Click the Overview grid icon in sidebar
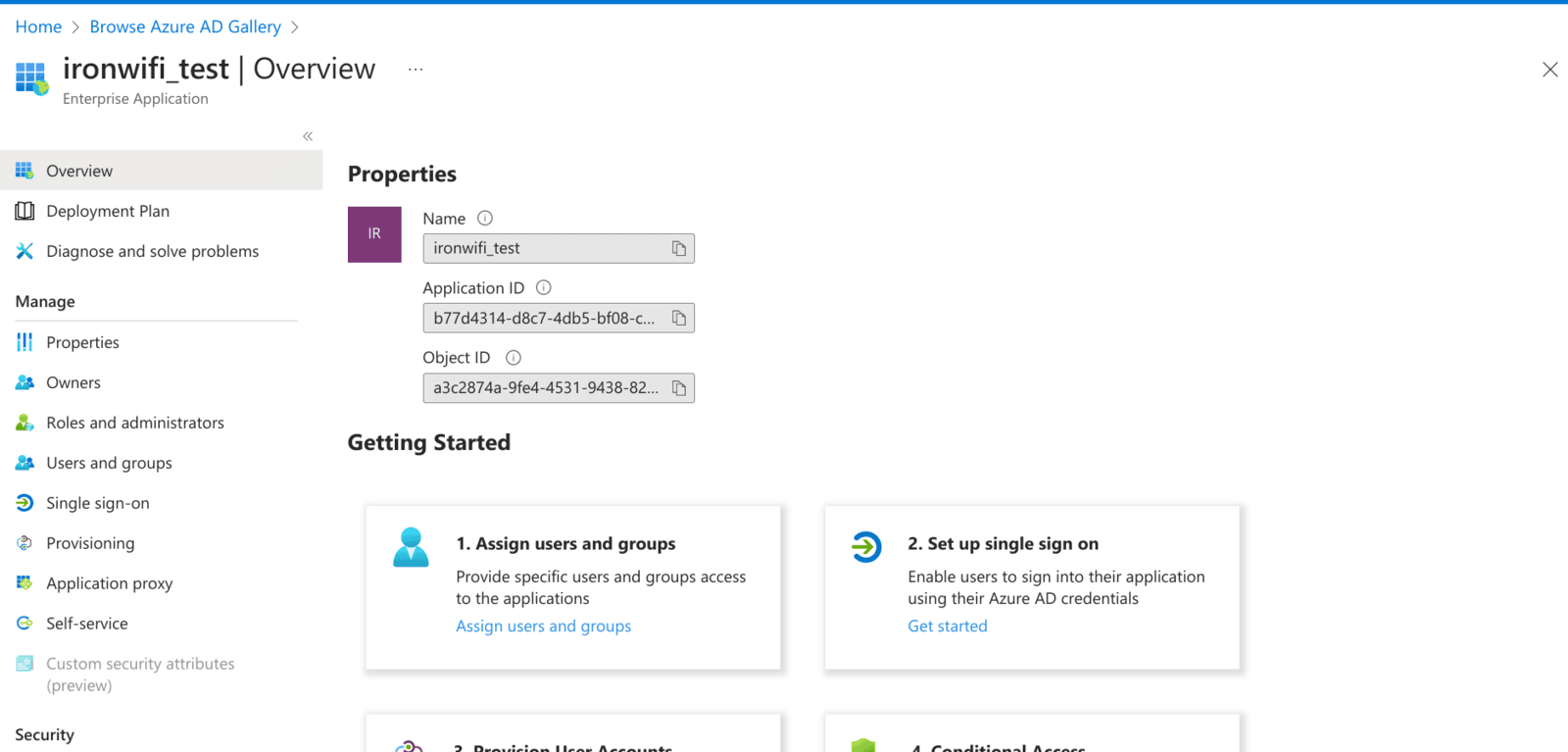The width and height of the screenshot is (1568, 752). point(24,171)
